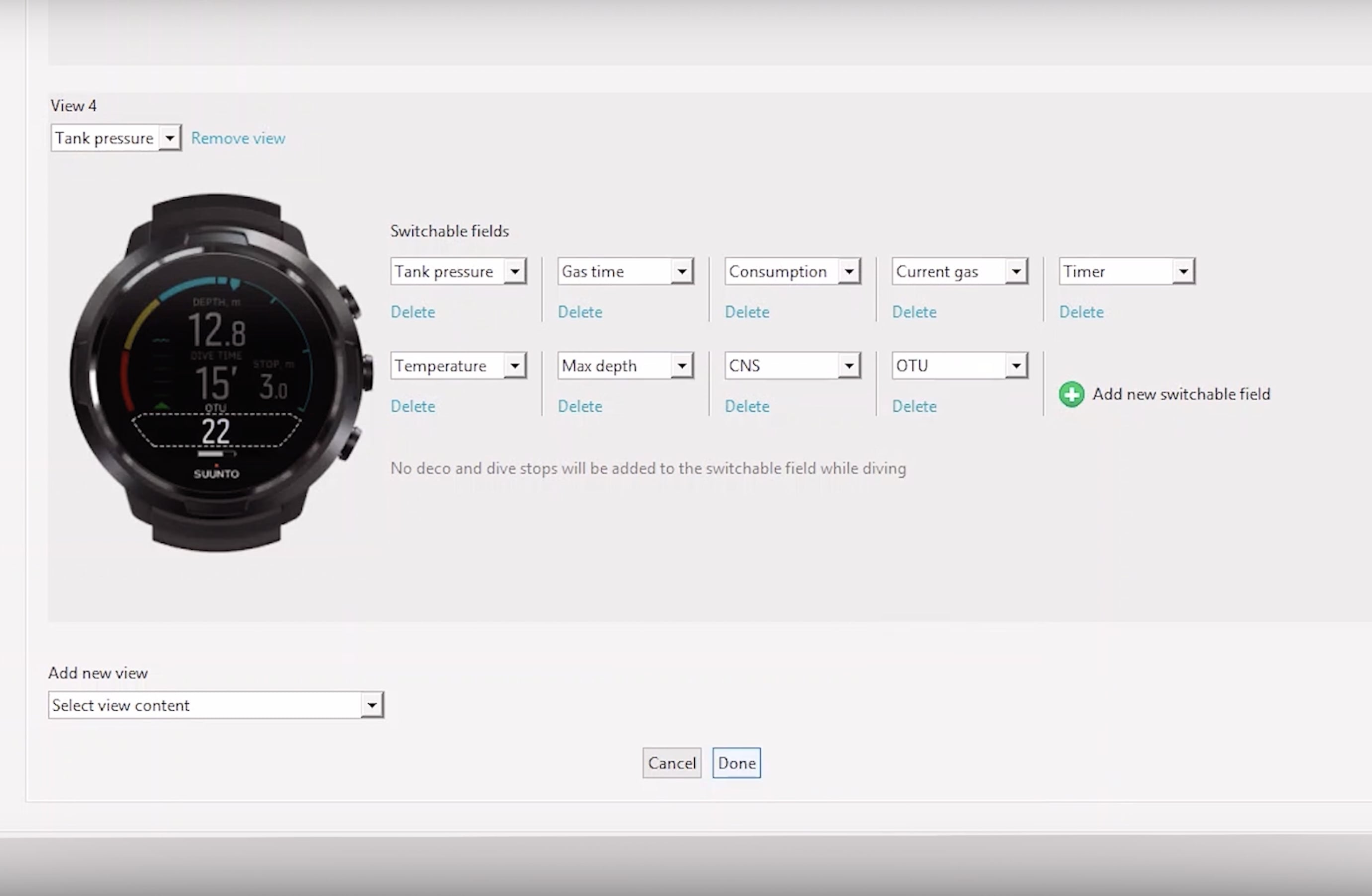
Task: Select CNS field in switchable fields row
Action: tap(790, 365)
